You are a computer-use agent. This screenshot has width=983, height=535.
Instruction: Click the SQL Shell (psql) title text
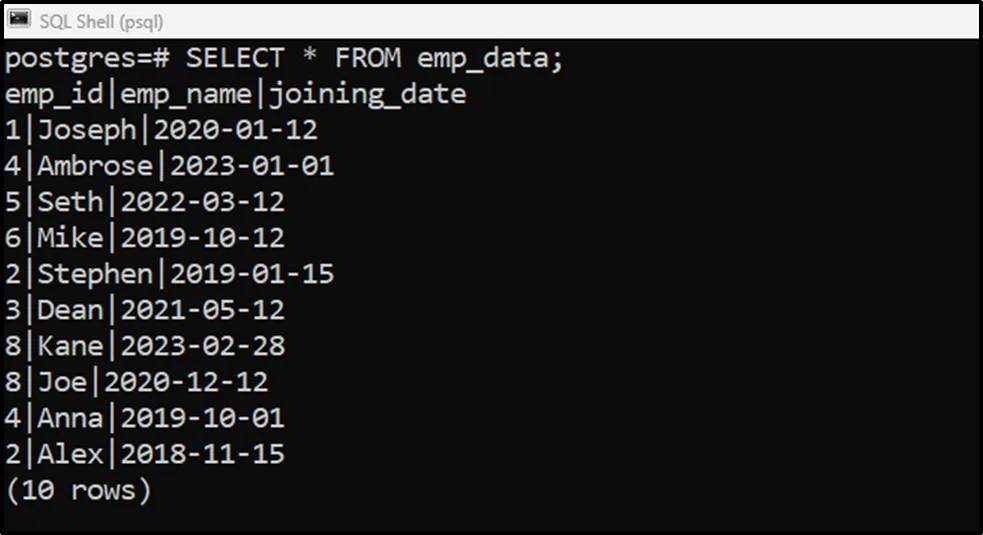(101, 21)
